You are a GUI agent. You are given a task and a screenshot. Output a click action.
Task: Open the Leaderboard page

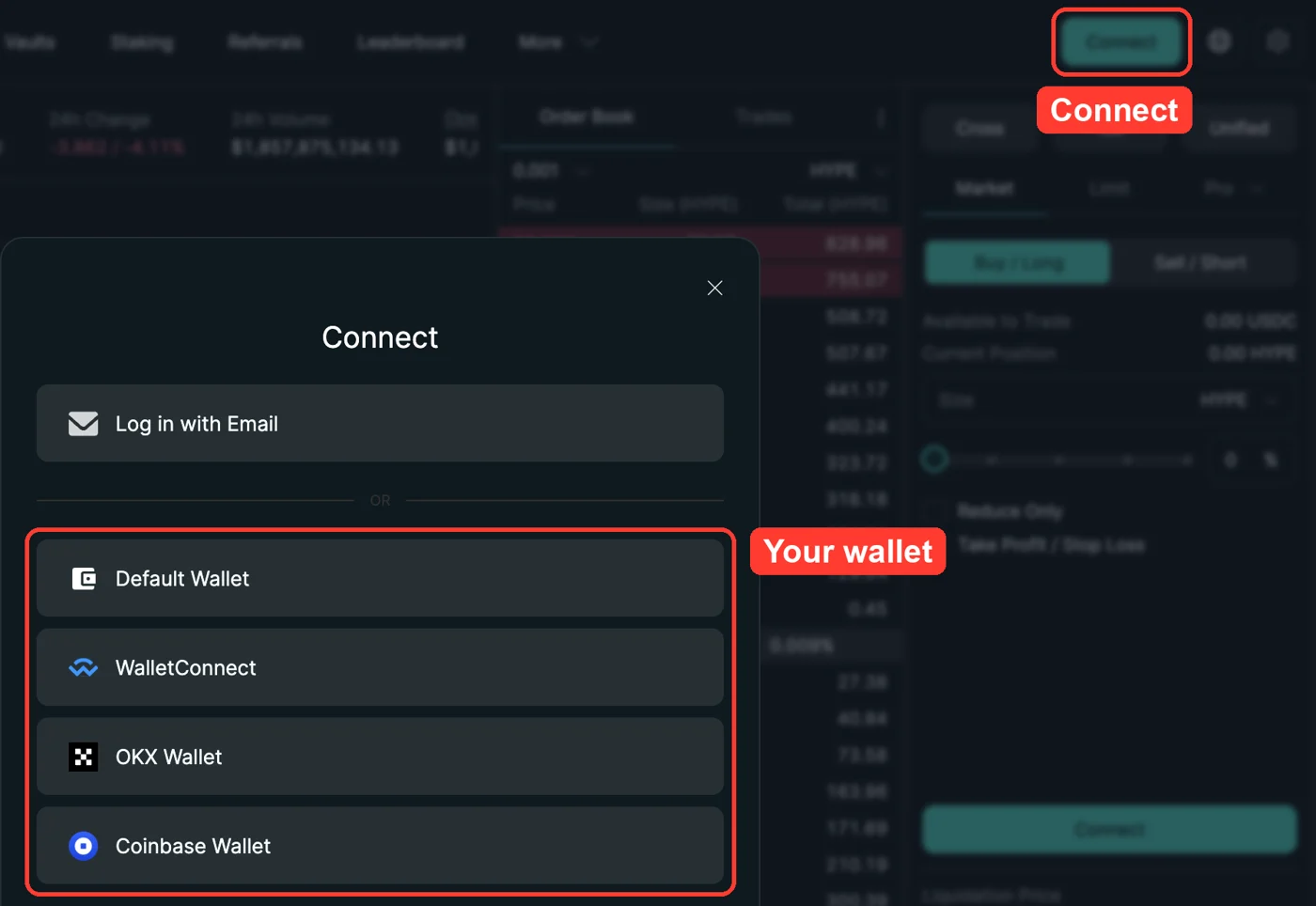coord(411,42)
